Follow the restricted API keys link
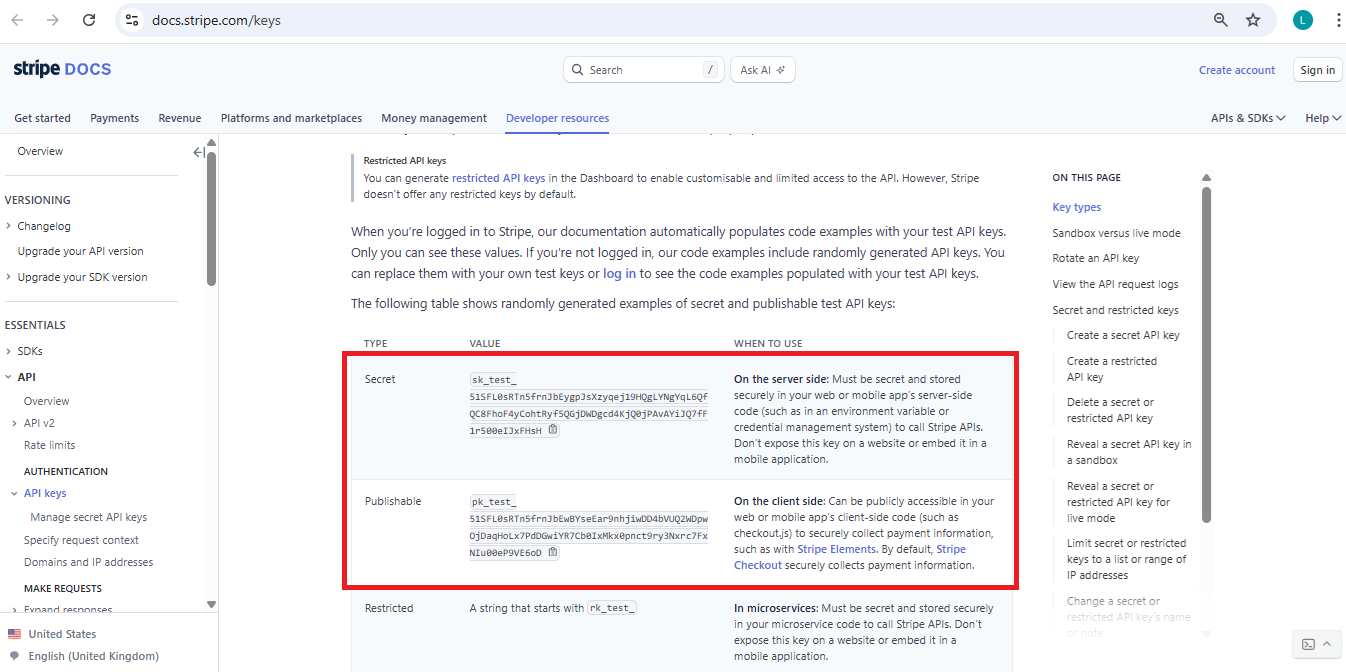This screenshot has width=1346, height=672. [498, 178]
